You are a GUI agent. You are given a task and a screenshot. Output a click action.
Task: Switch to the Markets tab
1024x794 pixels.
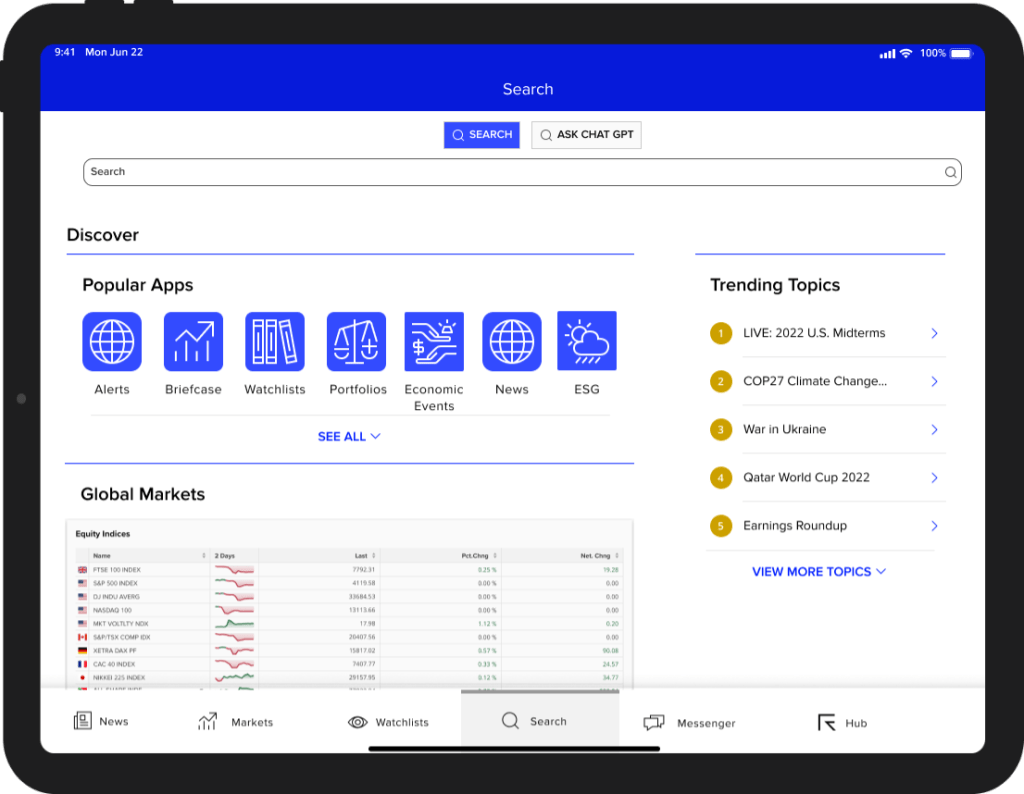click(236, 722)
